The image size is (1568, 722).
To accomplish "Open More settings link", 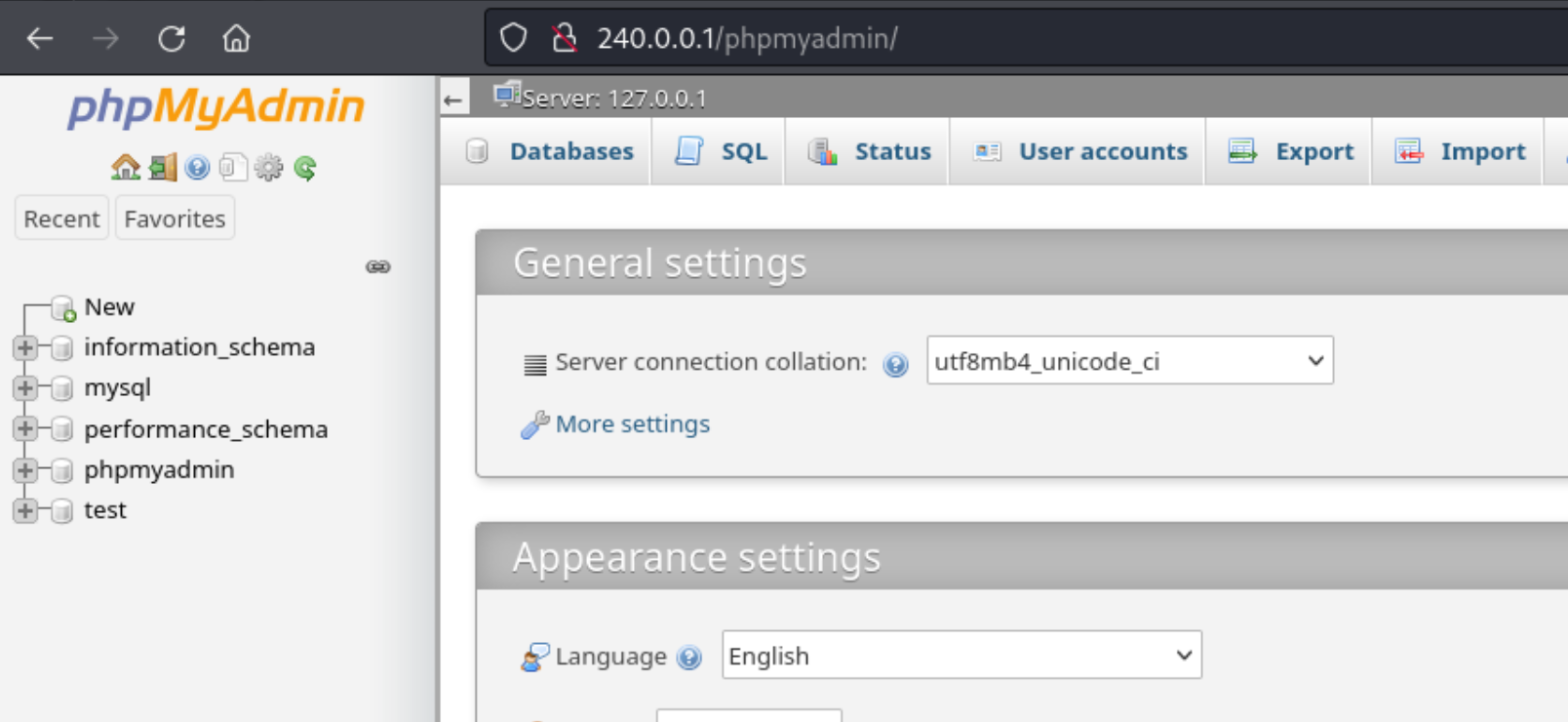I will click(x=633, y=424).
